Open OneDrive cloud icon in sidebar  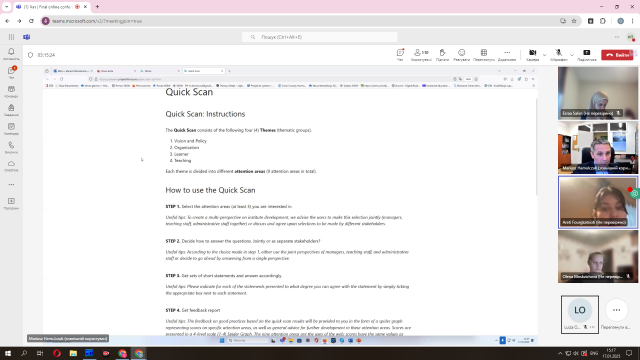11,166
